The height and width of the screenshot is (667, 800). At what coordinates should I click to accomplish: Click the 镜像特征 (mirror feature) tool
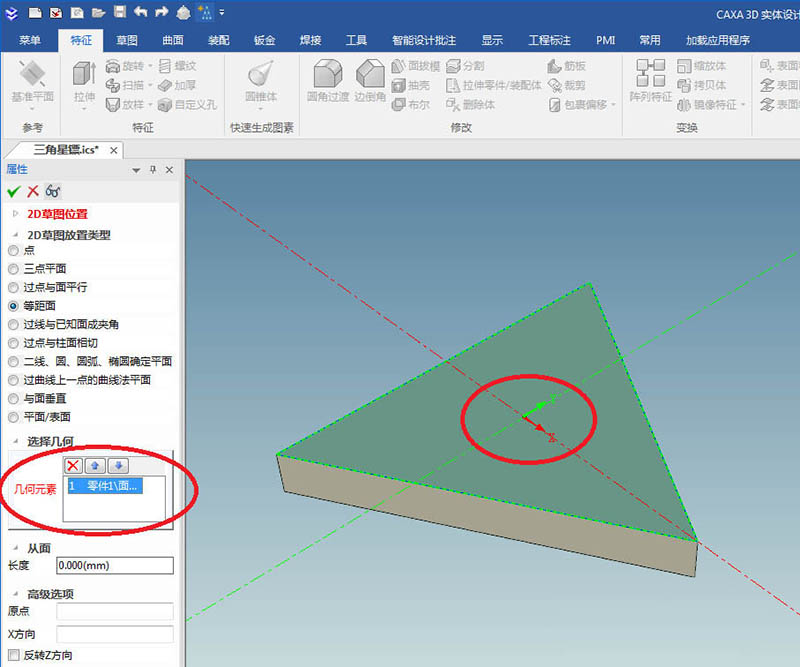pos(707,105)
